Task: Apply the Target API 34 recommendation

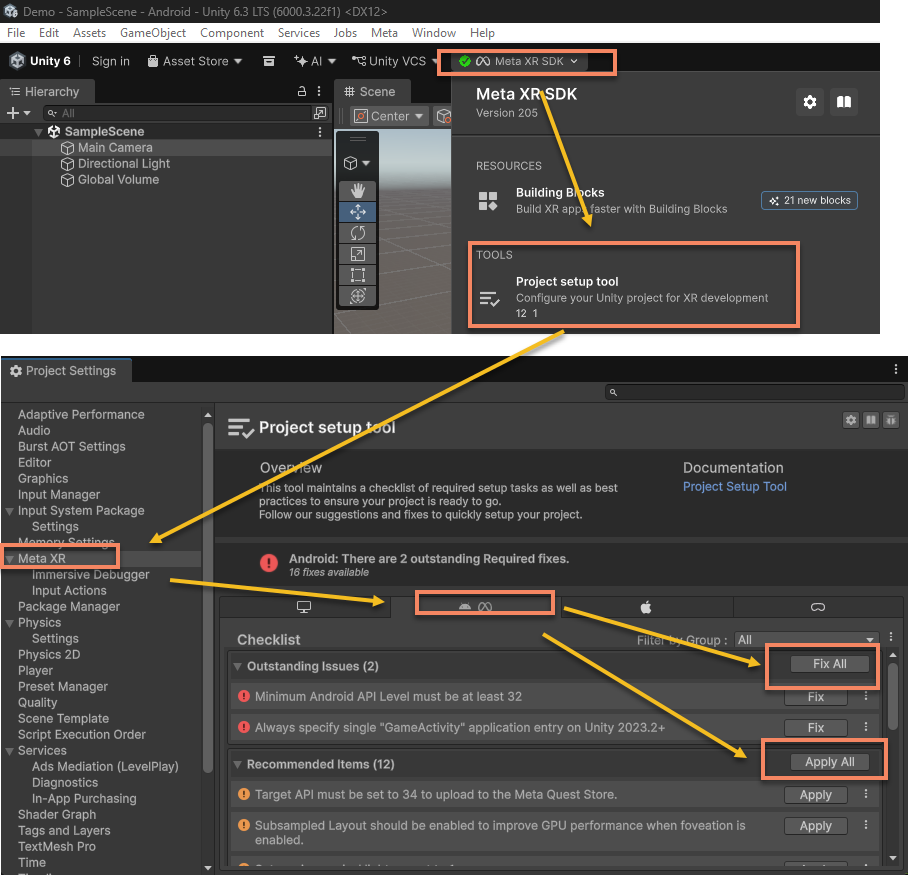Action: [x=815, y=795]
